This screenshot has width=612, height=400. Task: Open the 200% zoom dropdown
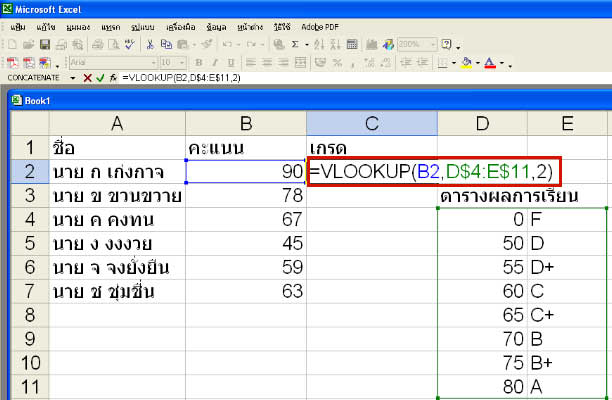432,45
